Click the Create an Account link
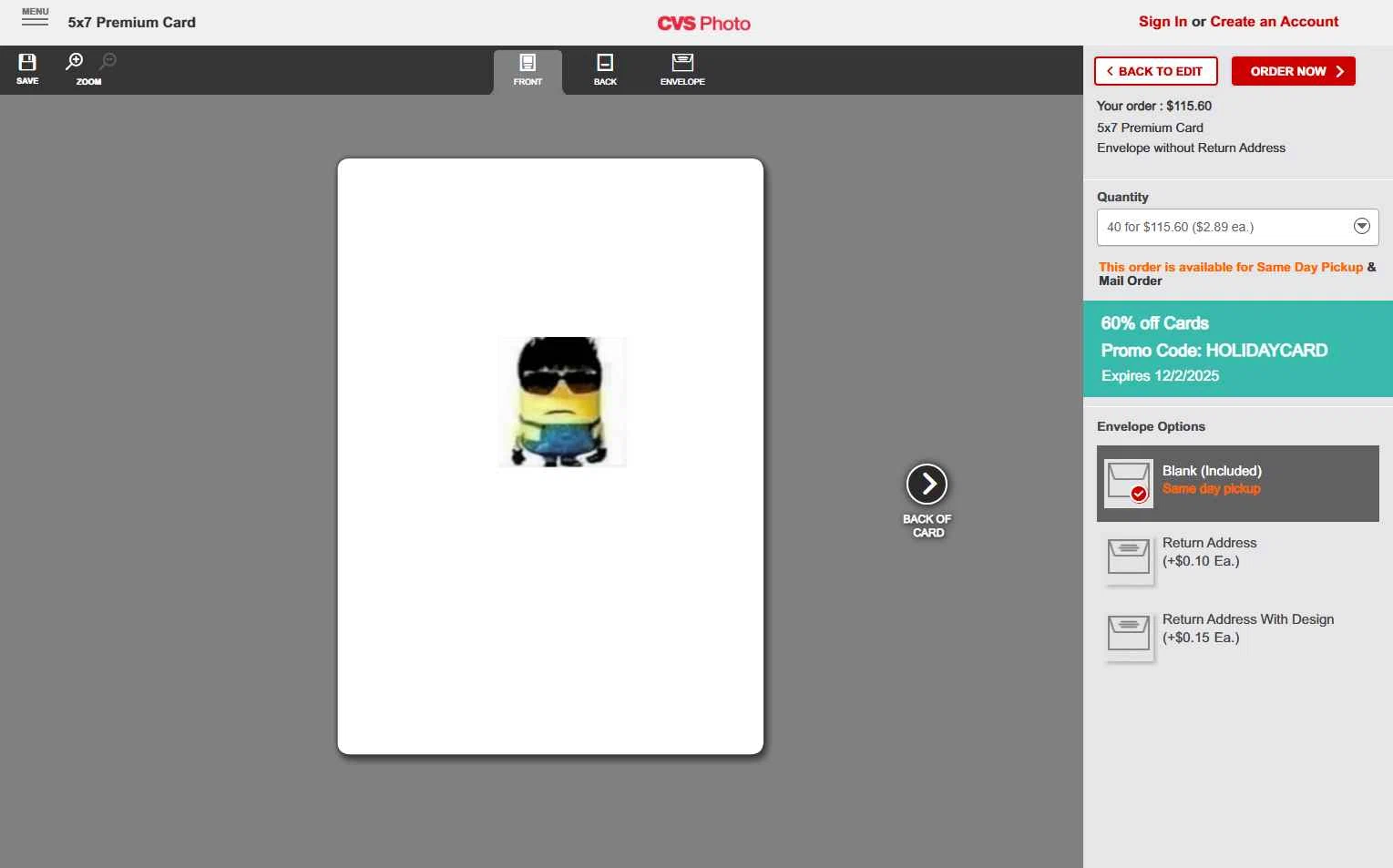The image size is (1393, 868). pyautogui.click(x=1274, y=22)
